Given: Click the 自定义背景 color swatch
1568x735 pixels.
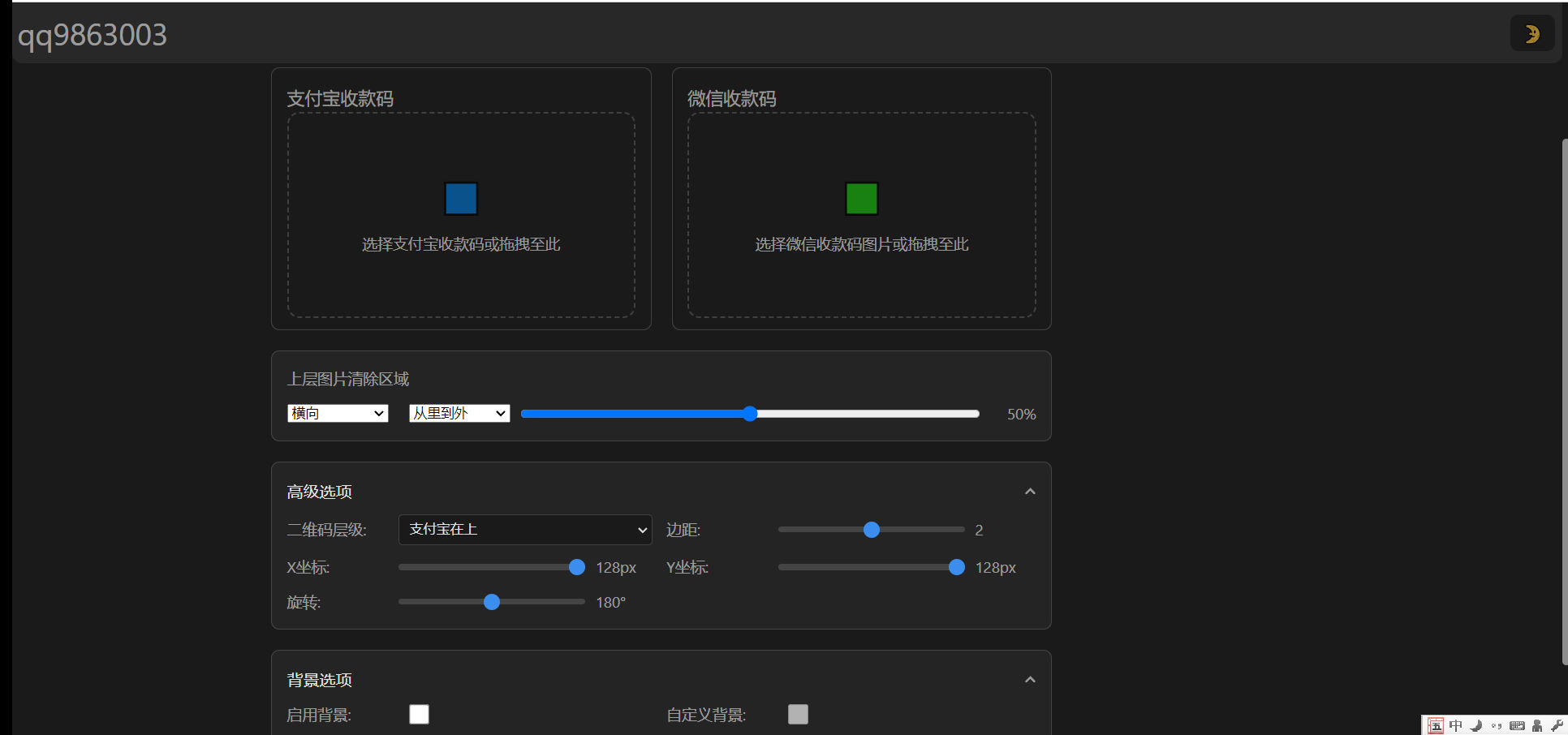Looking at the screenshot, I should tap(798, 714).
